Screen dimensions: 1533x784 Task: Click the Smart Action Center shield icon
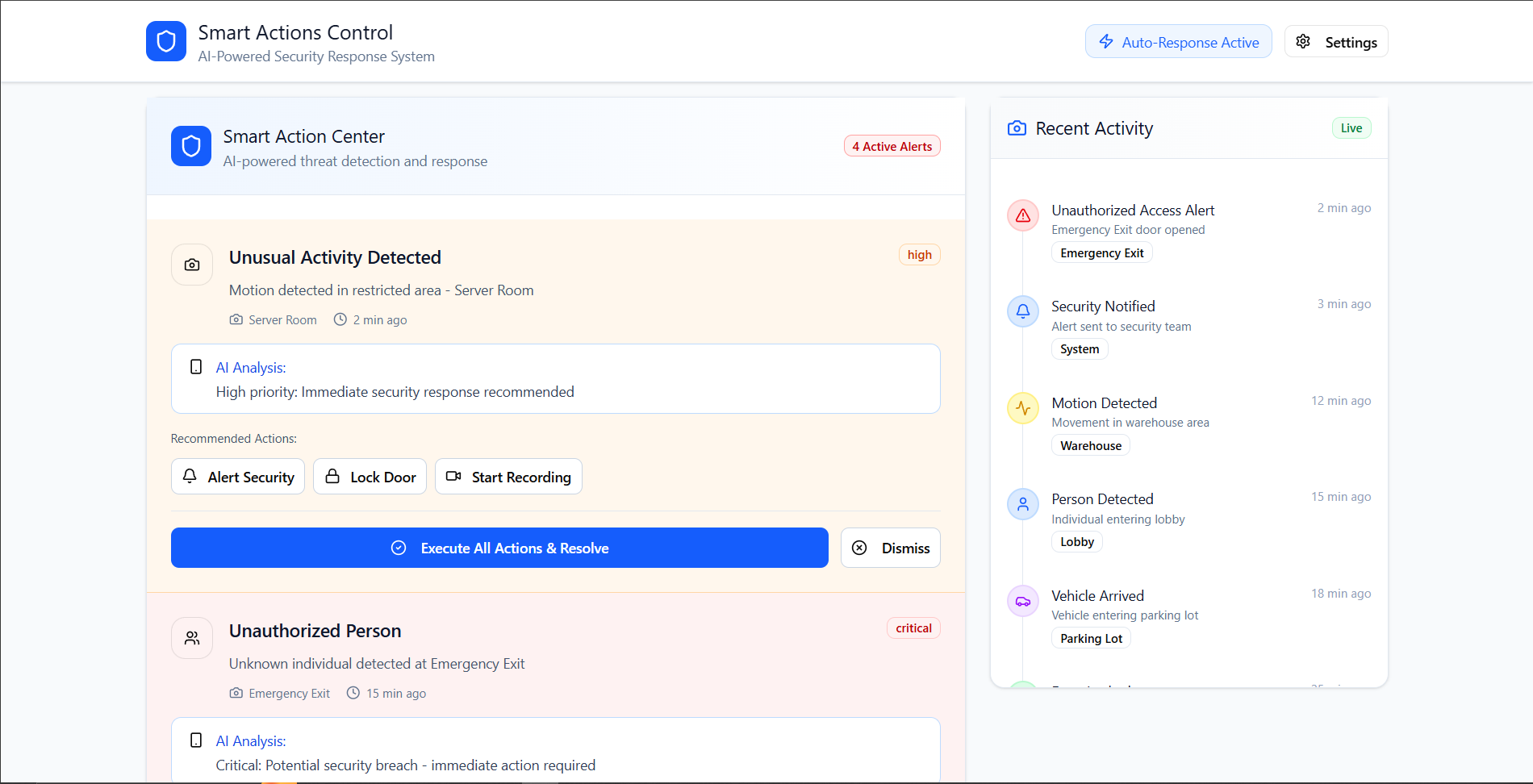click(191, 146)
